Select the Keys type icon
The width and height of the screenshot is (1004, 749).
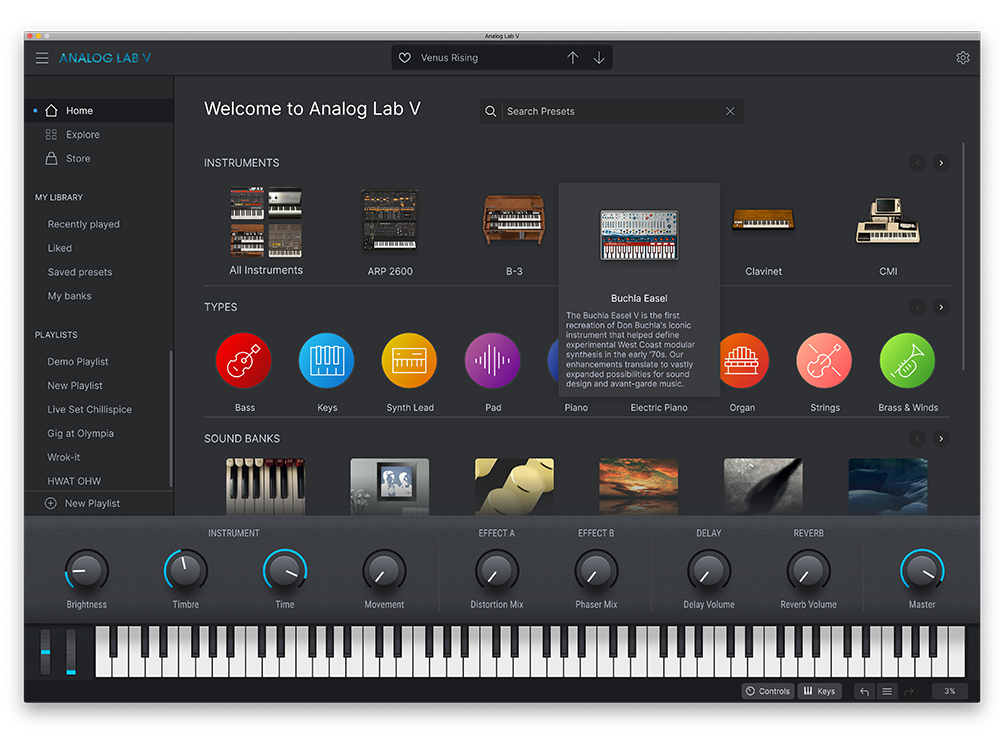[327, 360]
